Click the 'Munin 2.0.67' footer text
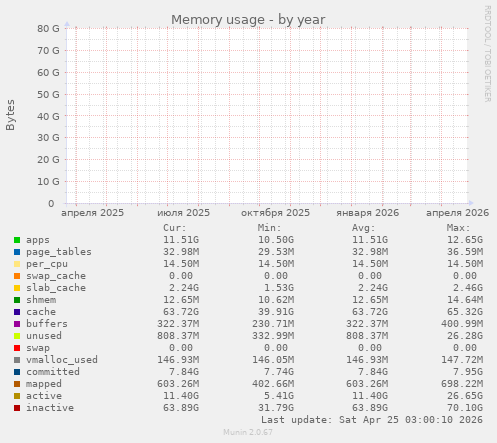Screen dimensions: 497x443 pyautogui.click(x=248, y=432)
